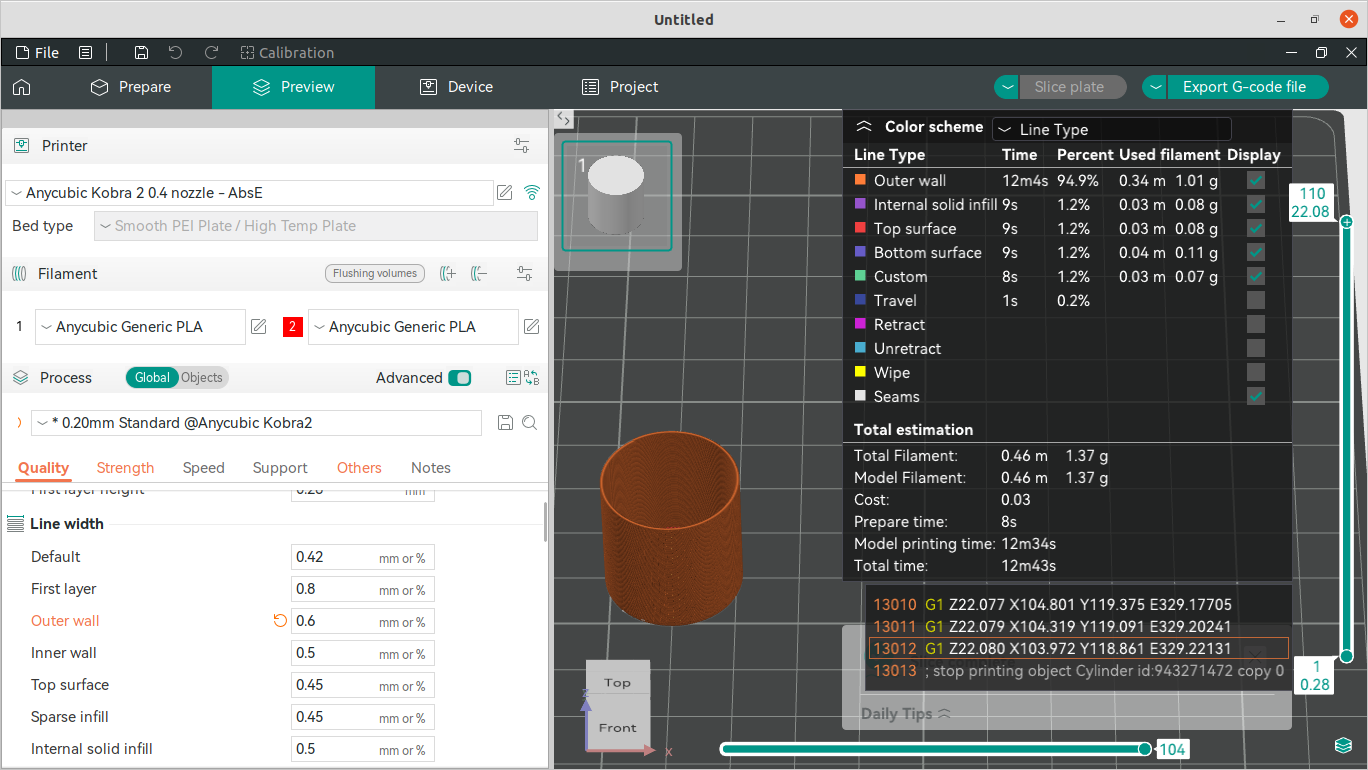The image size is (1368, 770).
Task: Click the save project icon in top toolbar
Action: pyautogui.click(x=141, y=53)
